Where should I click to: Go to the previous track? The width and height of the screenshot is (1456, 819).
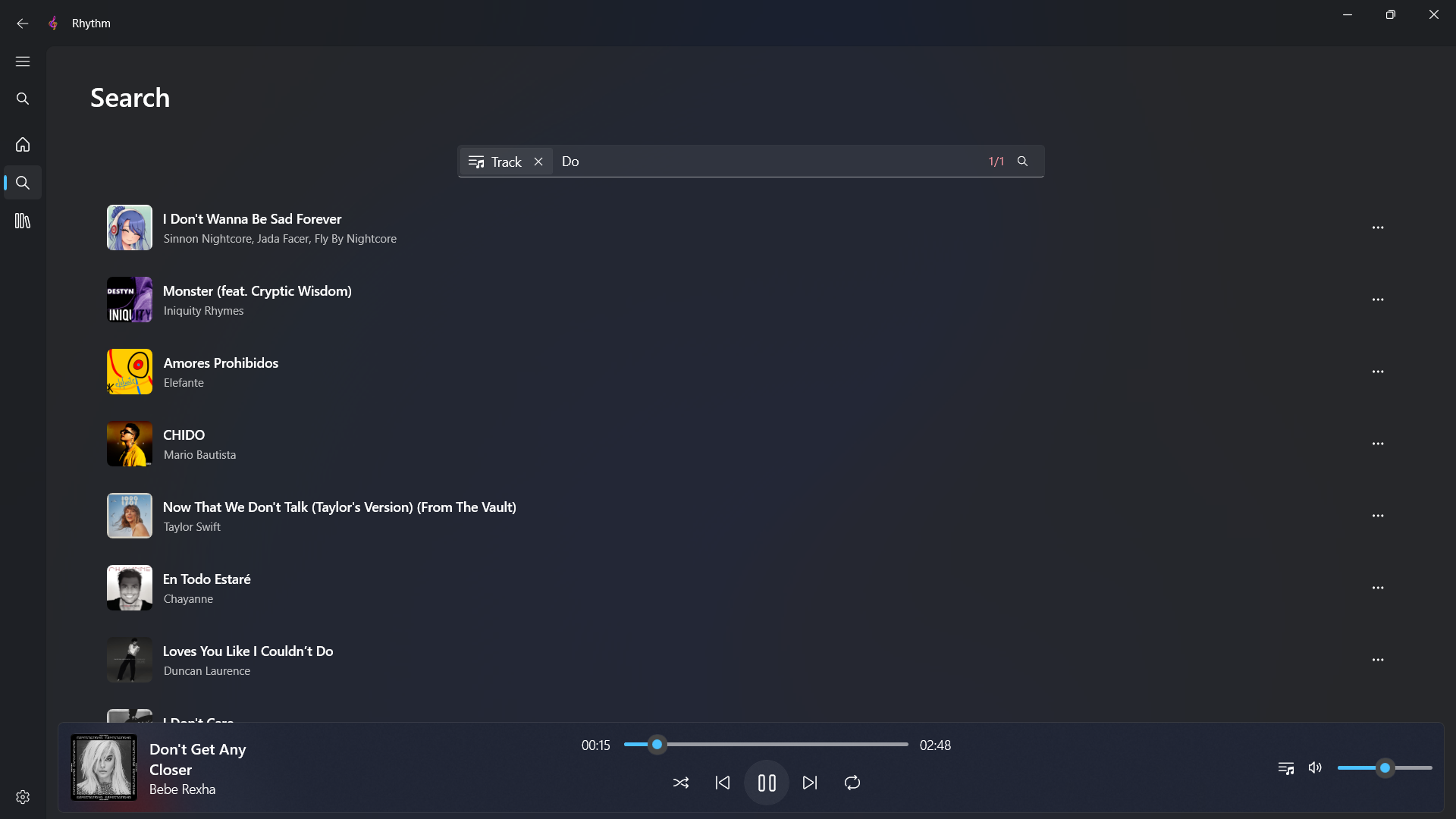[722, 783]
